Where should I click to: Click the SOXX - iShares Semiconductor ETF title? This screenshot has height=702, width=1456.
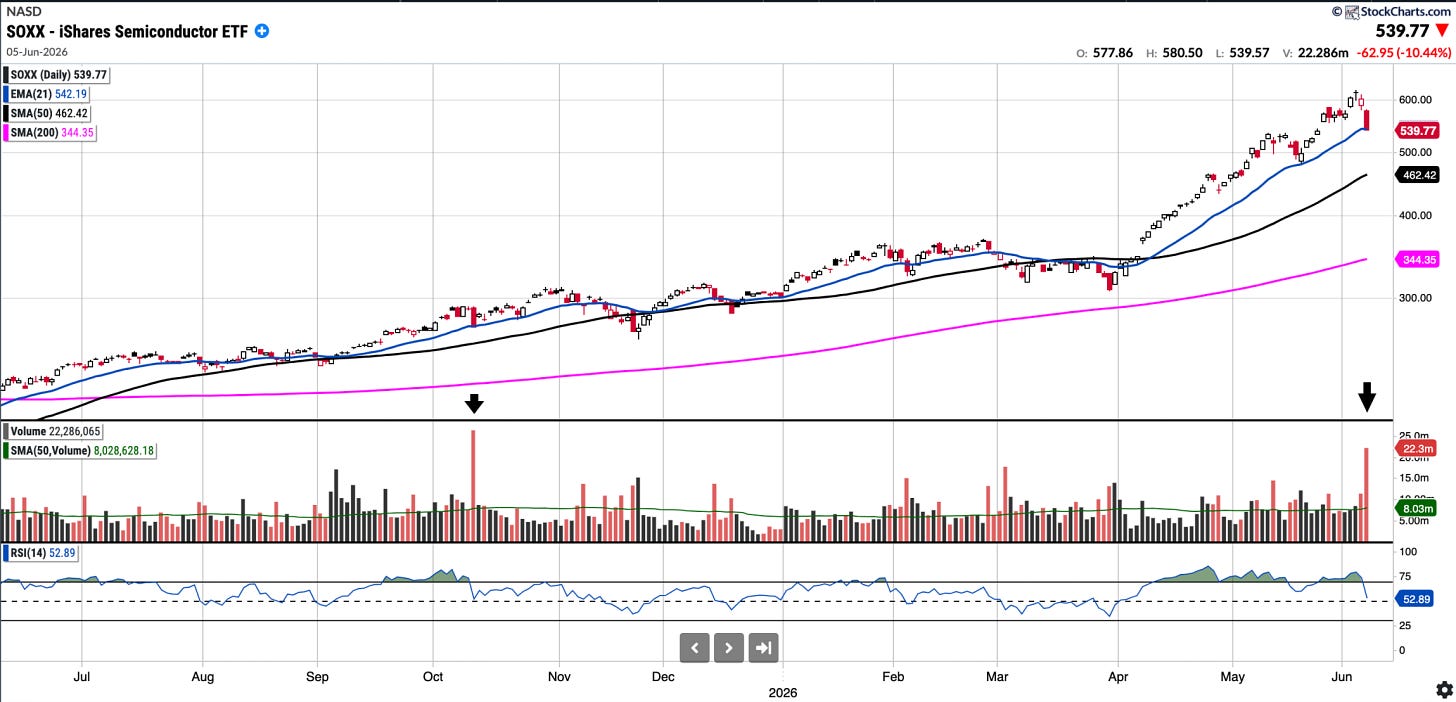pyautogui.click(x=127, y=31)
